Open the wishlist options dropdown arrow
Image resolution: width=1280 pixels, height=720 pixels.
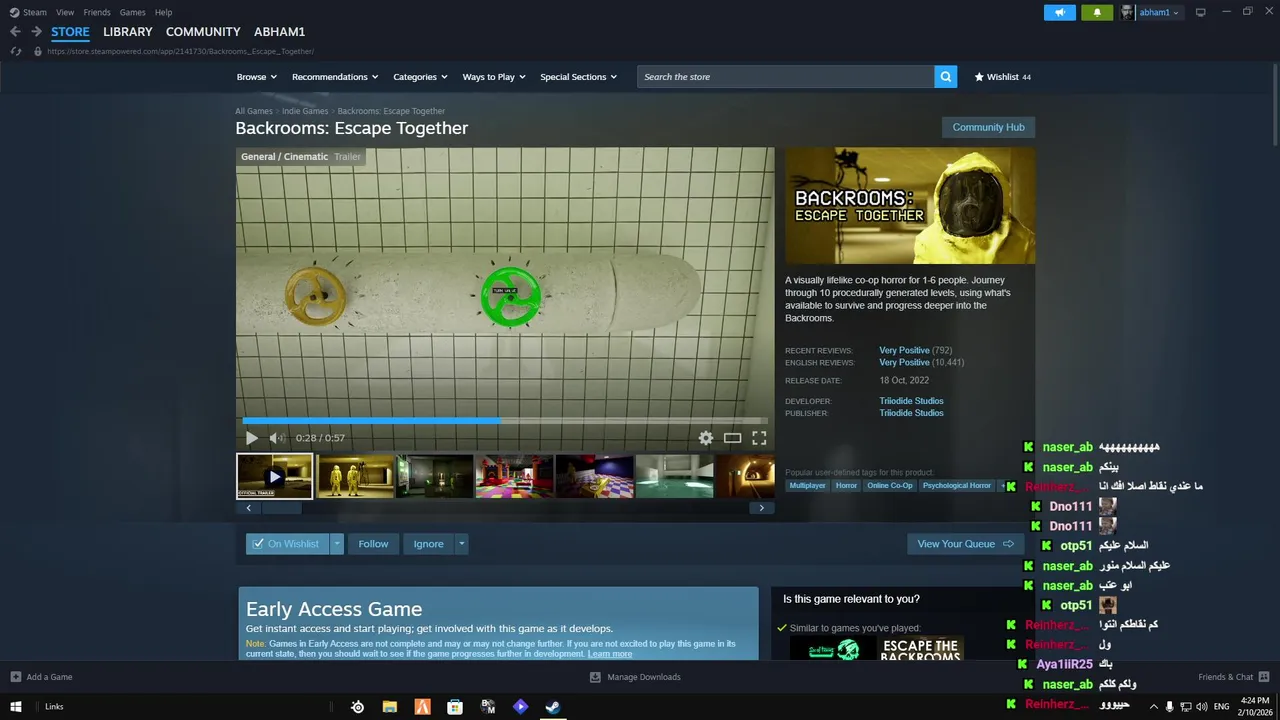(x=337, y=544)
